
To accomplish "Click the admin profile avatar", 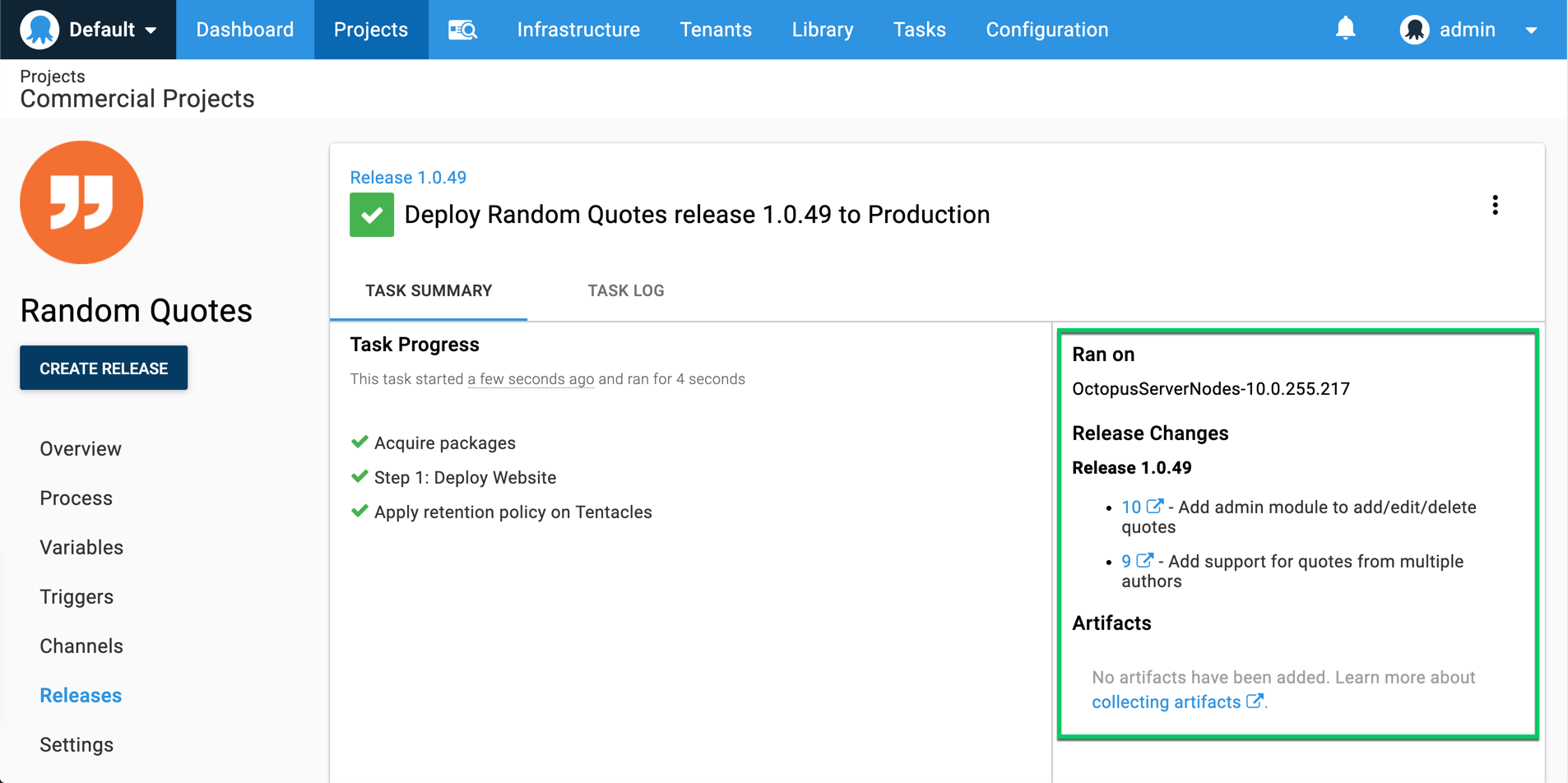I will tap(1414, 29).
